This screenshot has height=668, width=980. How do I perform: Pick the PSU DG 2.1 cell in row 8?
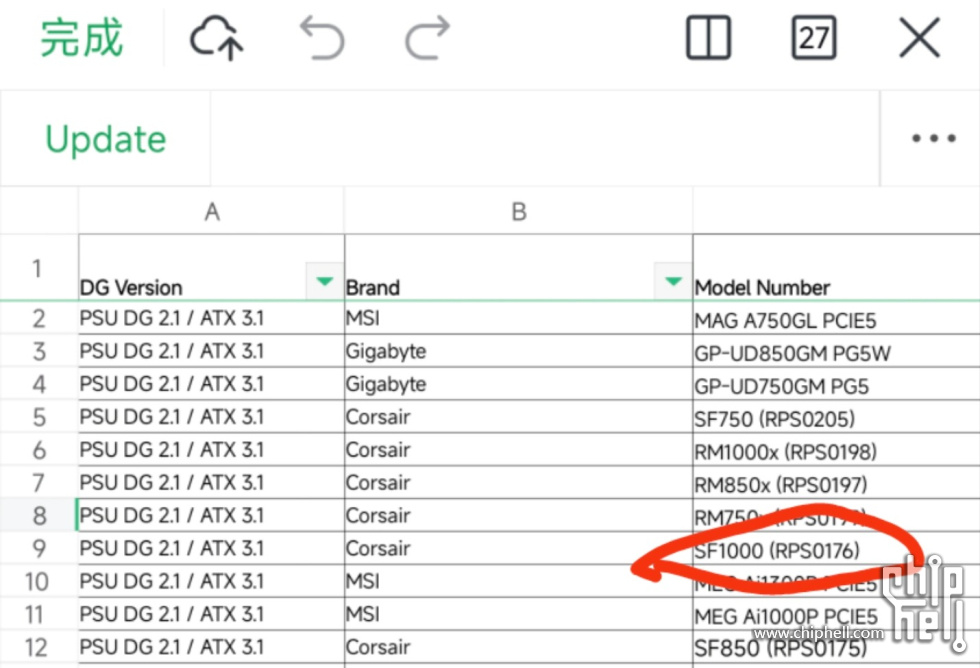pyautogui.click(x=212, y=516)
